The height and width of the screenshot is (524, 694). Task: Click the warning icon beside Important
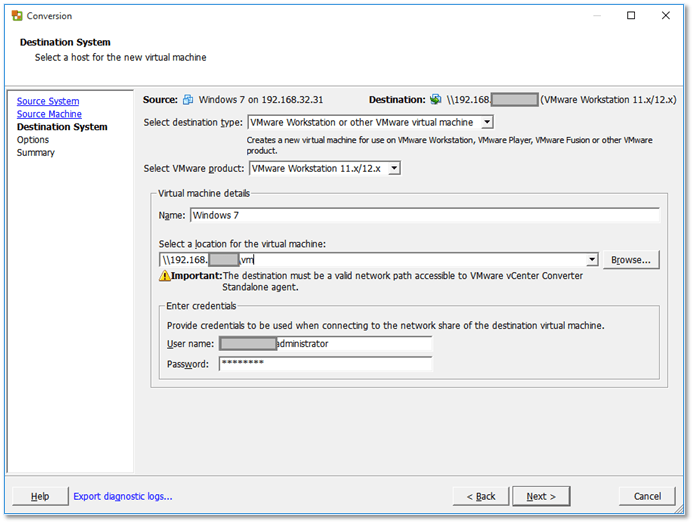coord(165,276)
